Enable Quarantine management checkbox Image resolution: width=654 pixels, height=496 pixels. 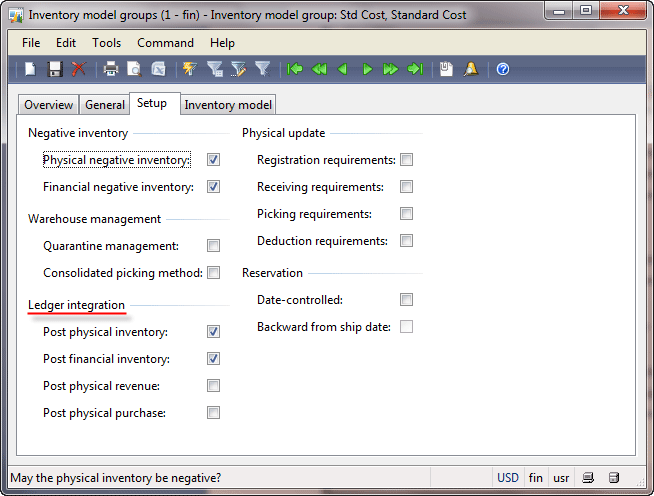213,246
